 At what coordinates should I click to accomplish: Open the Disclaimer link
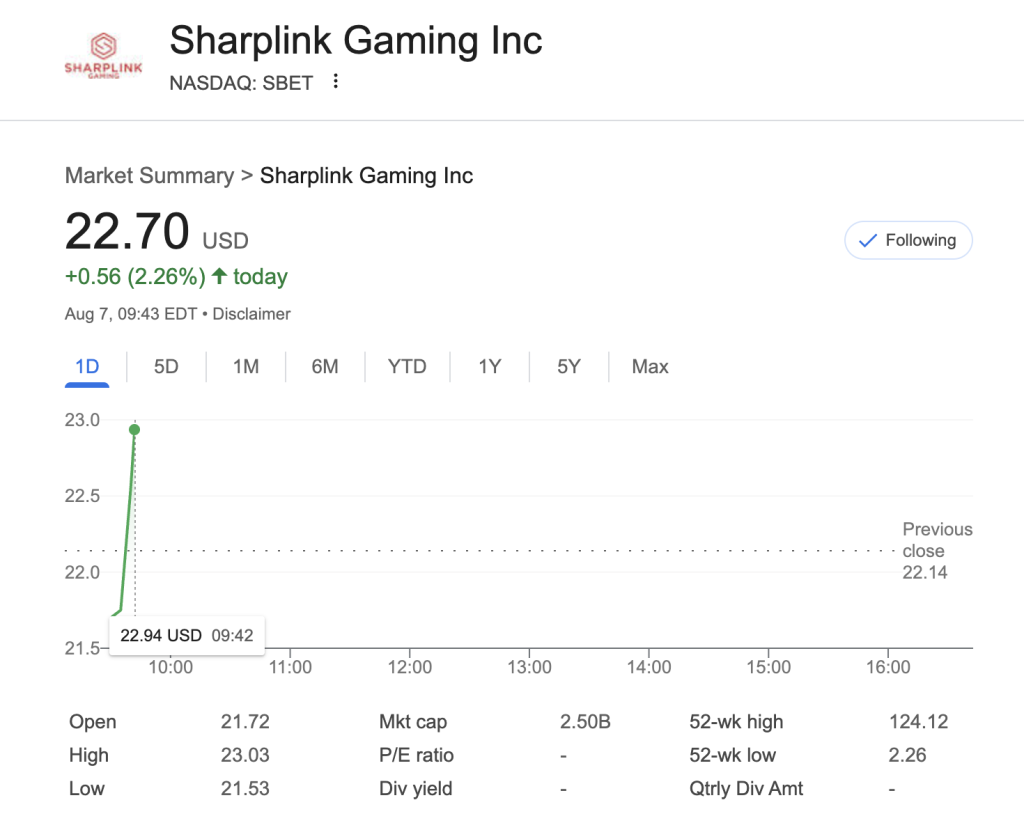coord(252,314)
